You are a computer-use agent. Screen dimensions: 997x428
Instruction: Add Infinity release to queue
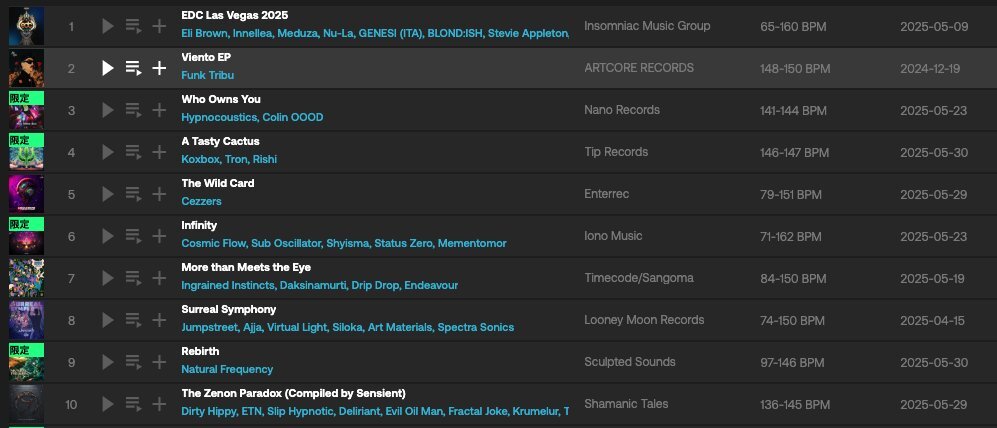point(134,236)
